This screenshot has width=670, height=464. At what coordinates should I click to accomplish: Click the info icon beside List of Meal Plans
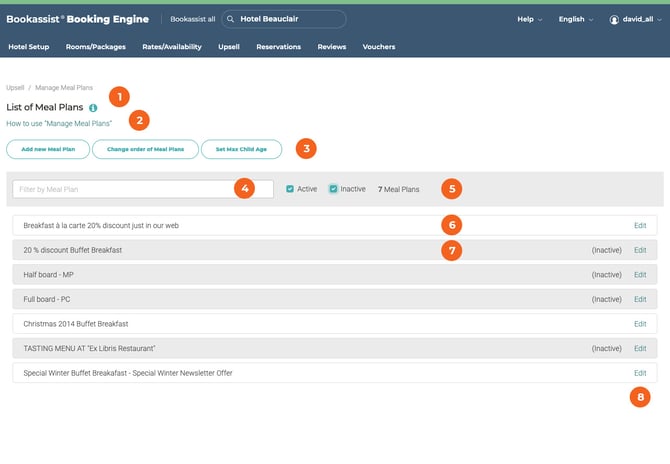(x=93, y=107)
